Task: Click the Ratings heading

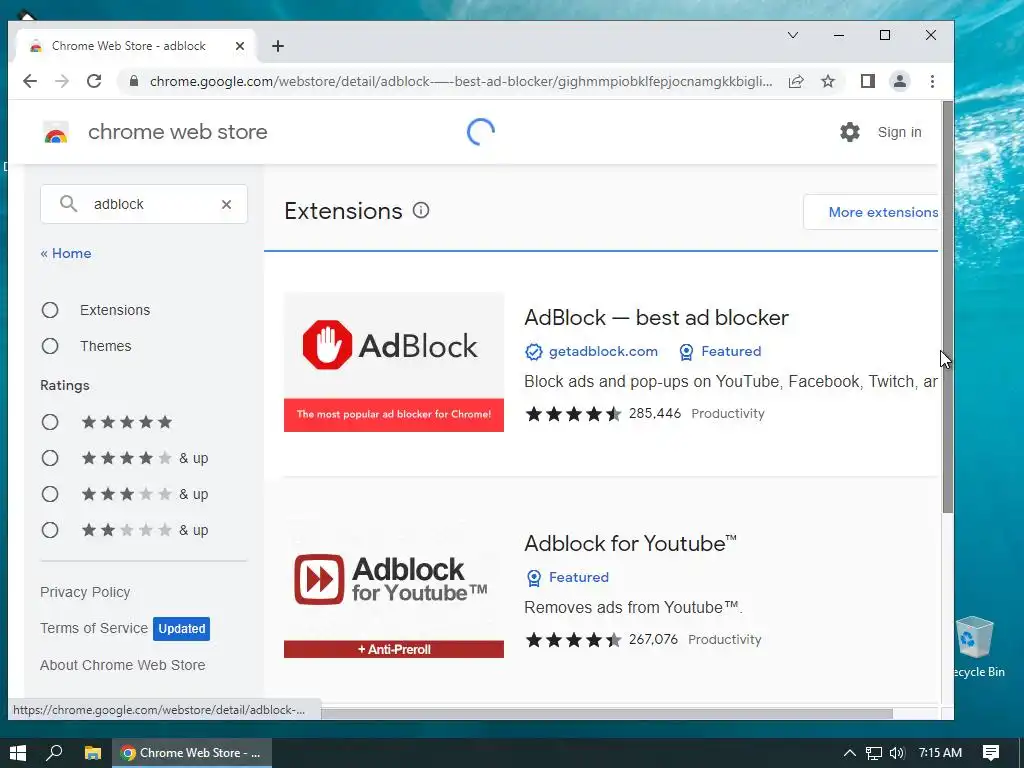Action: pos(65,385)
